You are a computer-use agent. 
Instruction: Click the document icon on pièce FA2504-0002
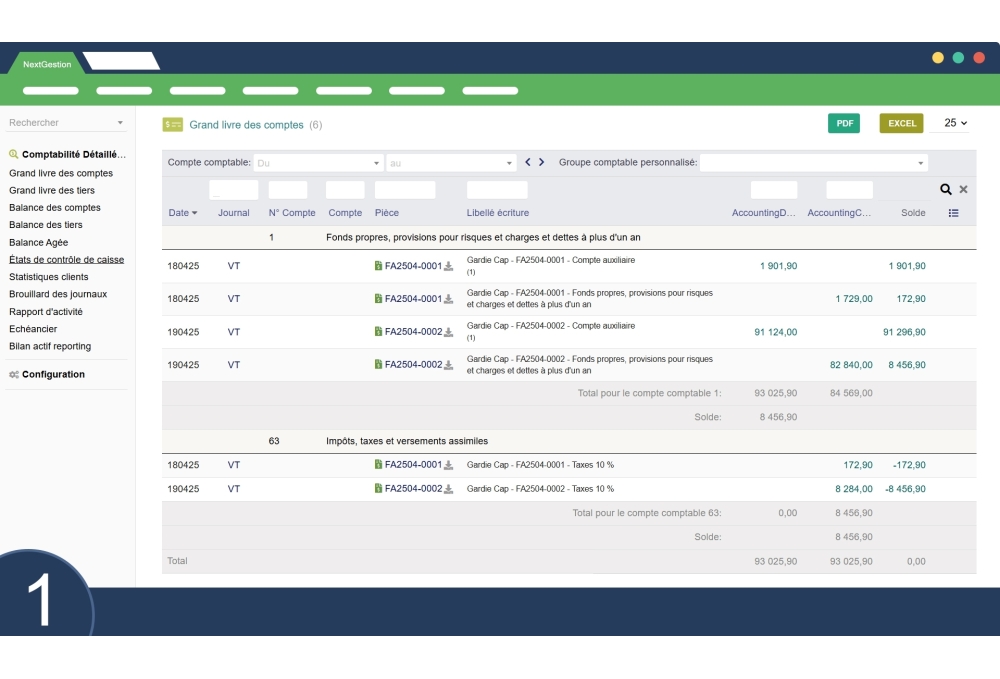(x=379, y=330)
